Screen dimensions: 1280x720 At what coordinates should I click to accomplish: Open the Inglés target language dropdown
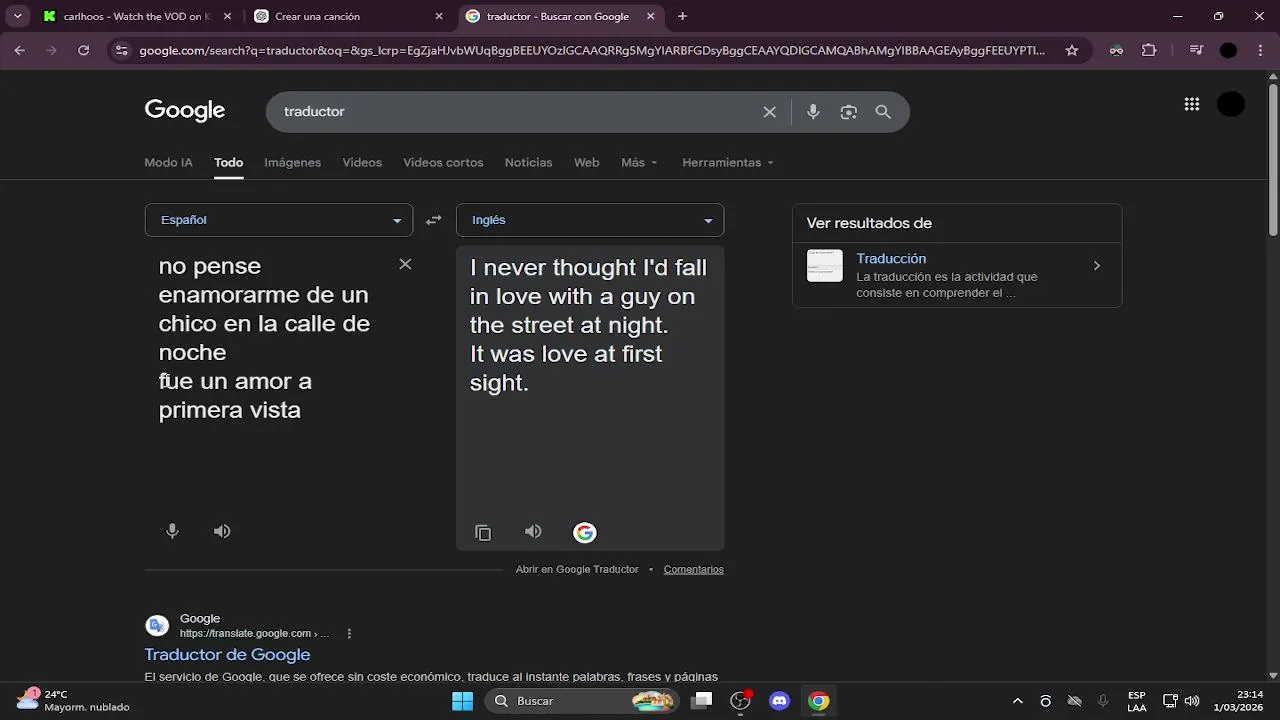(x=590, y=220)
